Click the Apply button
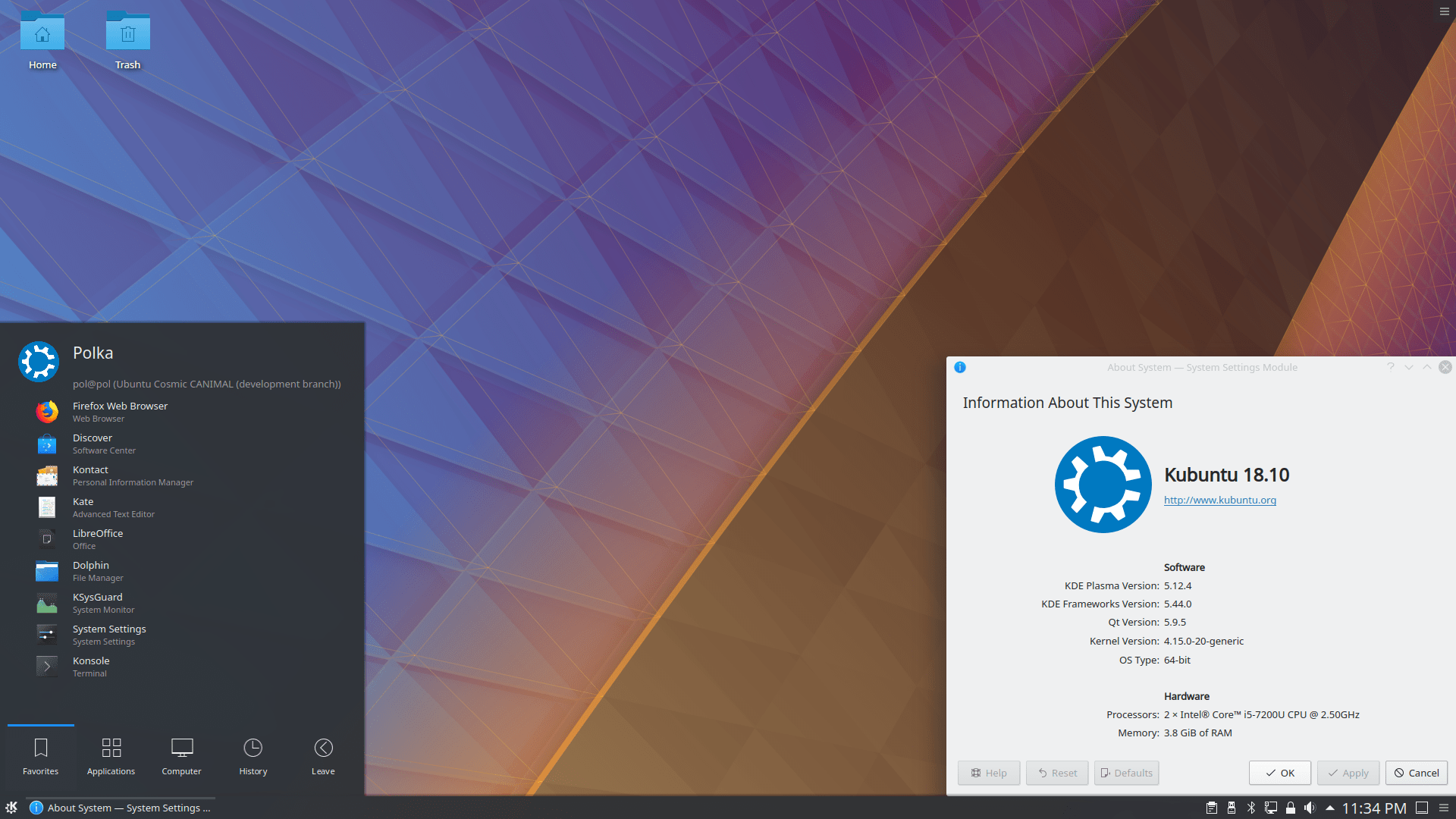1456x819 pixels. (x=1348, y=773)
